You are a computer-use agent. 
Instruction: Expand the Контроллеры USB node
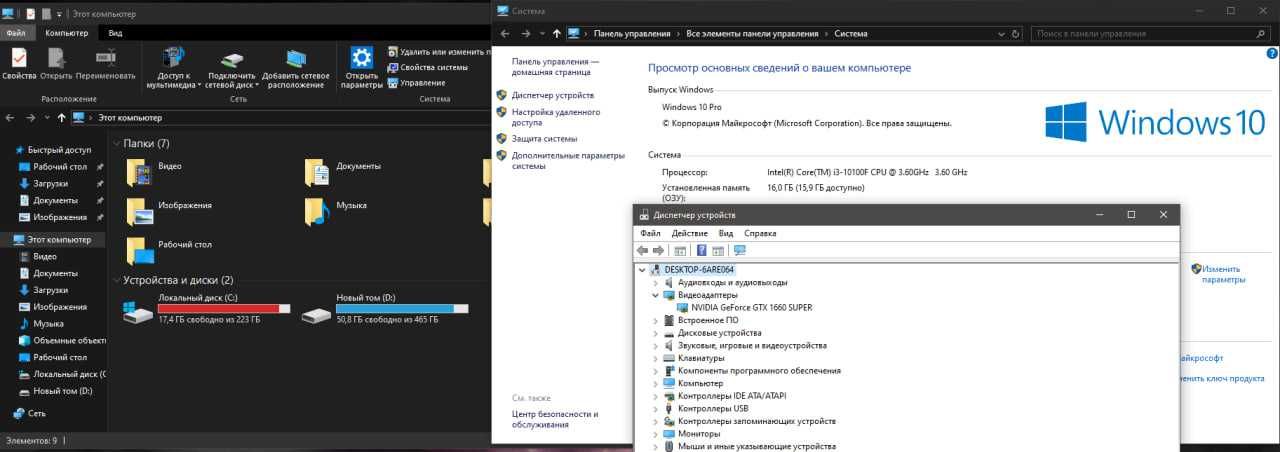pyautogui.click(x=655, y=408)
